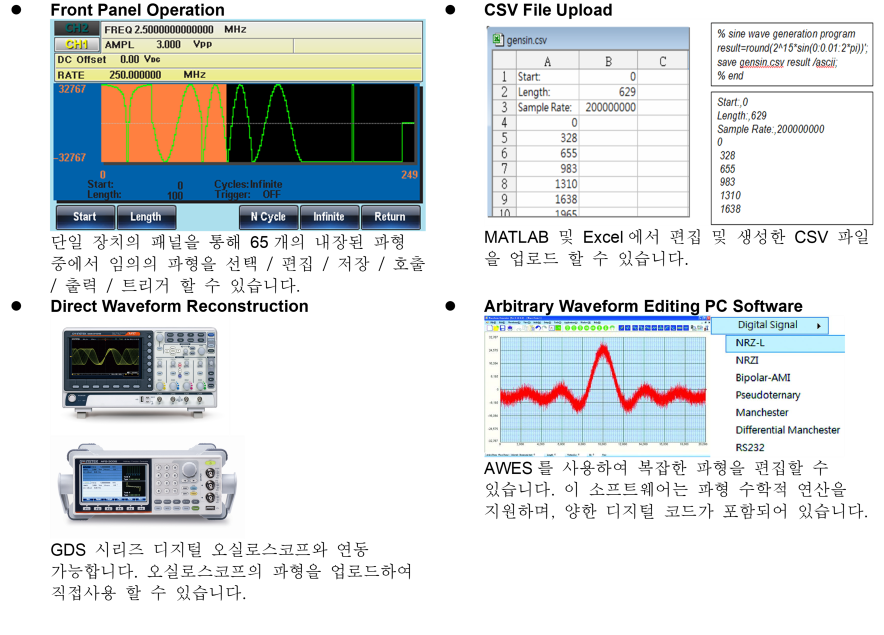884x635 pixels.
Task: Pick Differential Manchester from the list
Action: (x=788, y=430)
